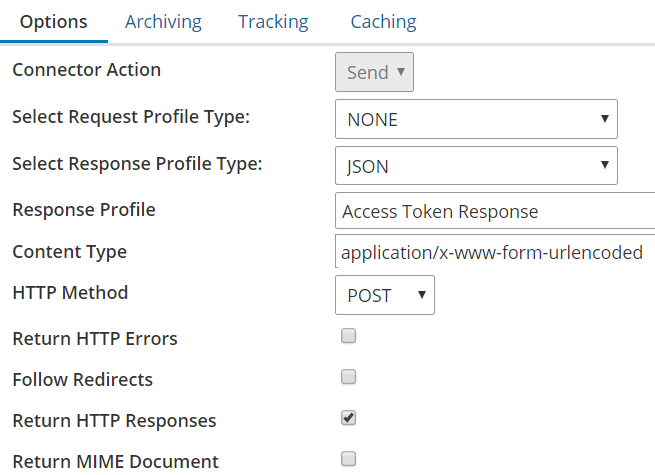Open the Connector Action Send dropdown
The width and height of the screenshot is (655, 475).
point(374,72)
